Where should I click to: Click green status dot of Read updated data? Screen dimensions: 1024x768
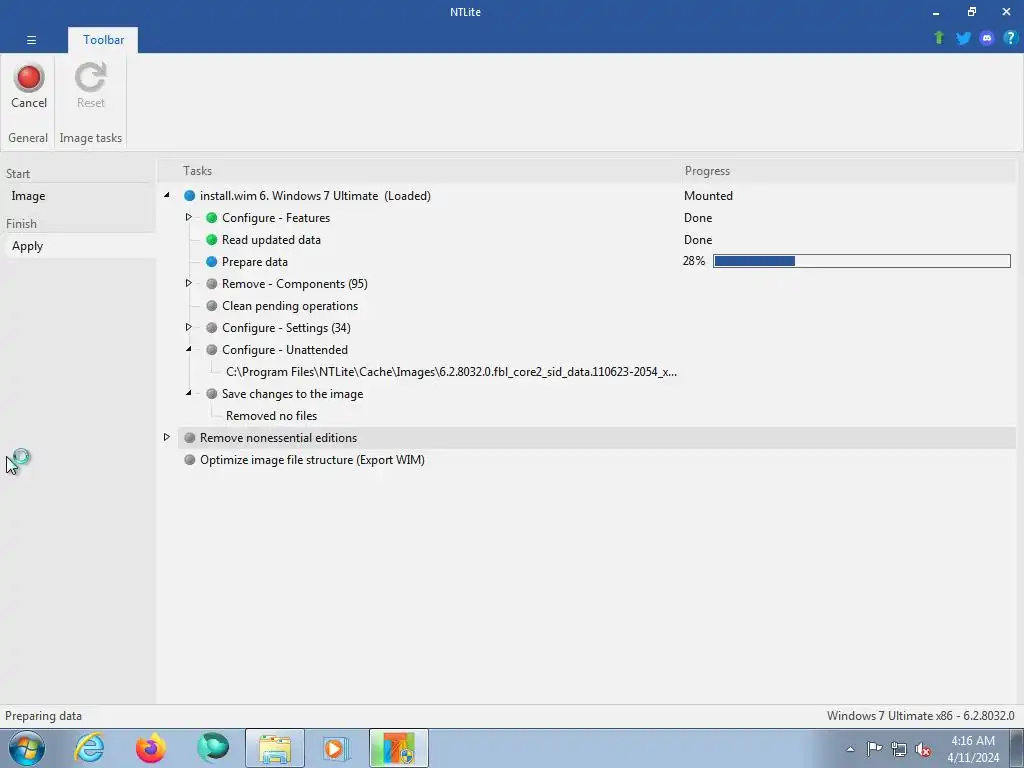[x=212, y=240]
